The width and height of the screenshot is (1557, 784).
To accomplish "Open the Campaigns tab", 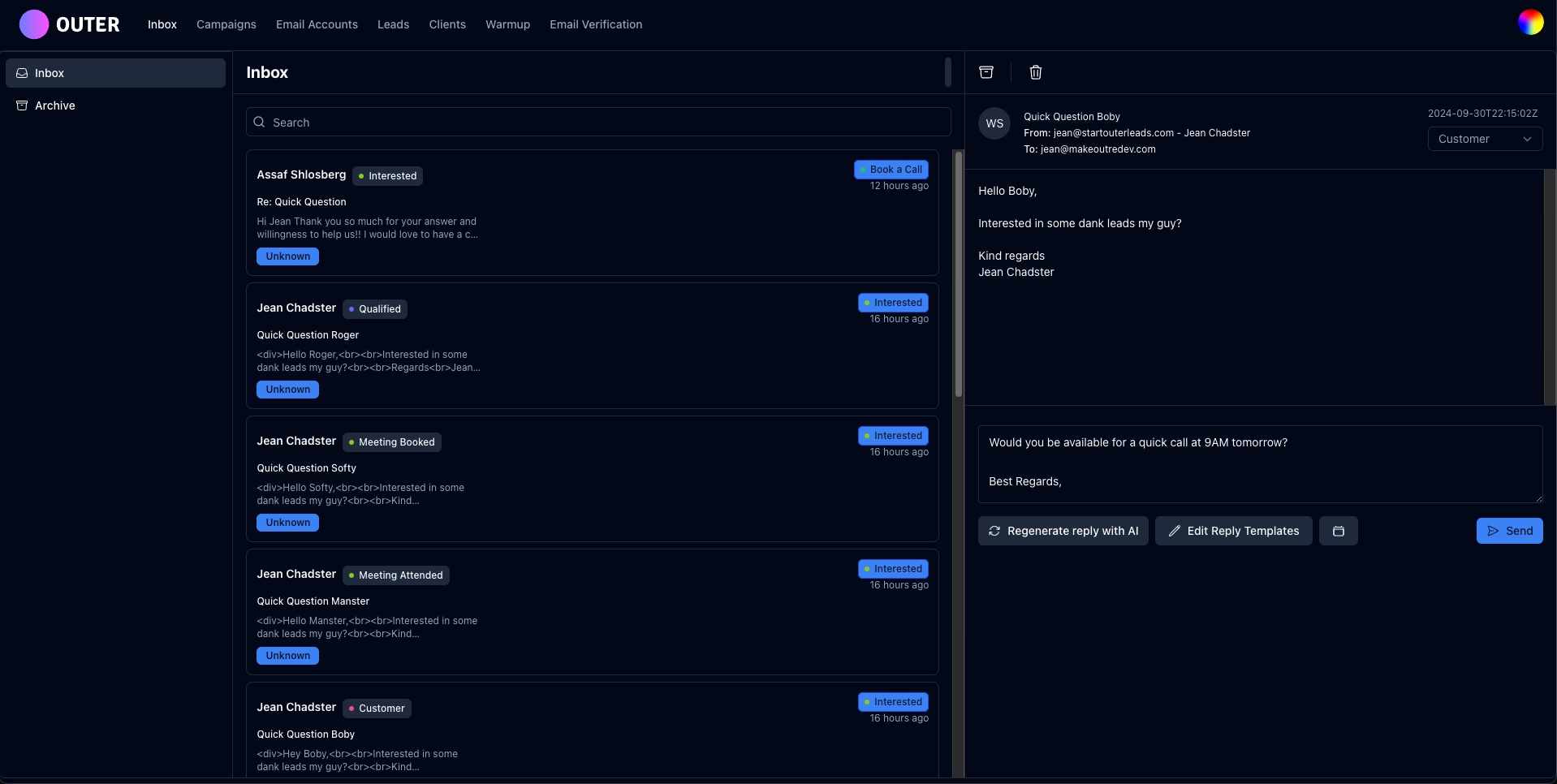I will [226, 24].
